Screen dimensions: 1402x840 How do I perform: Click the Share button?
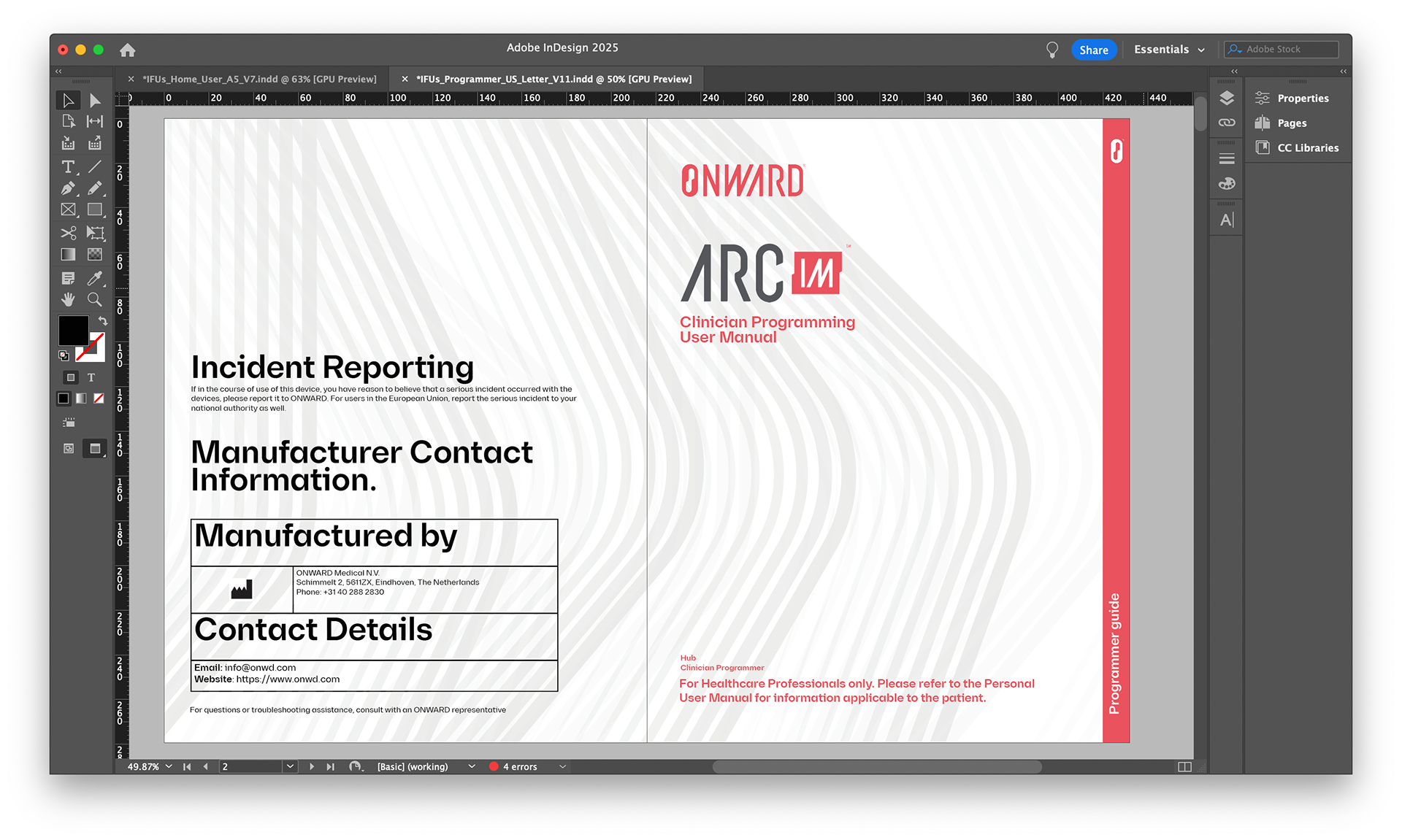click(x=1094, y=50)
